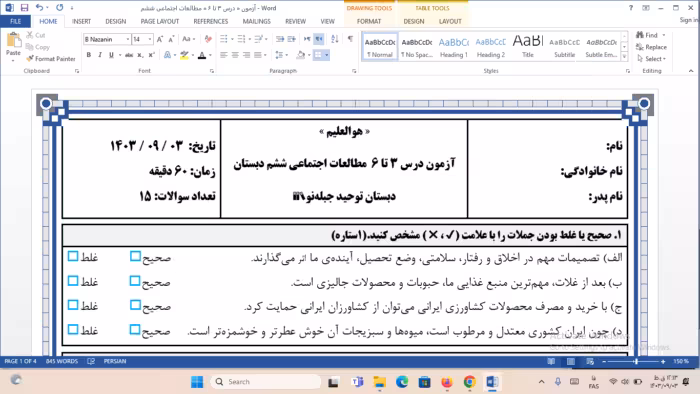The width and height of the screenshot is (700, 394).
Task: Open the bullets list dropdown
Action: click(232, 39)
